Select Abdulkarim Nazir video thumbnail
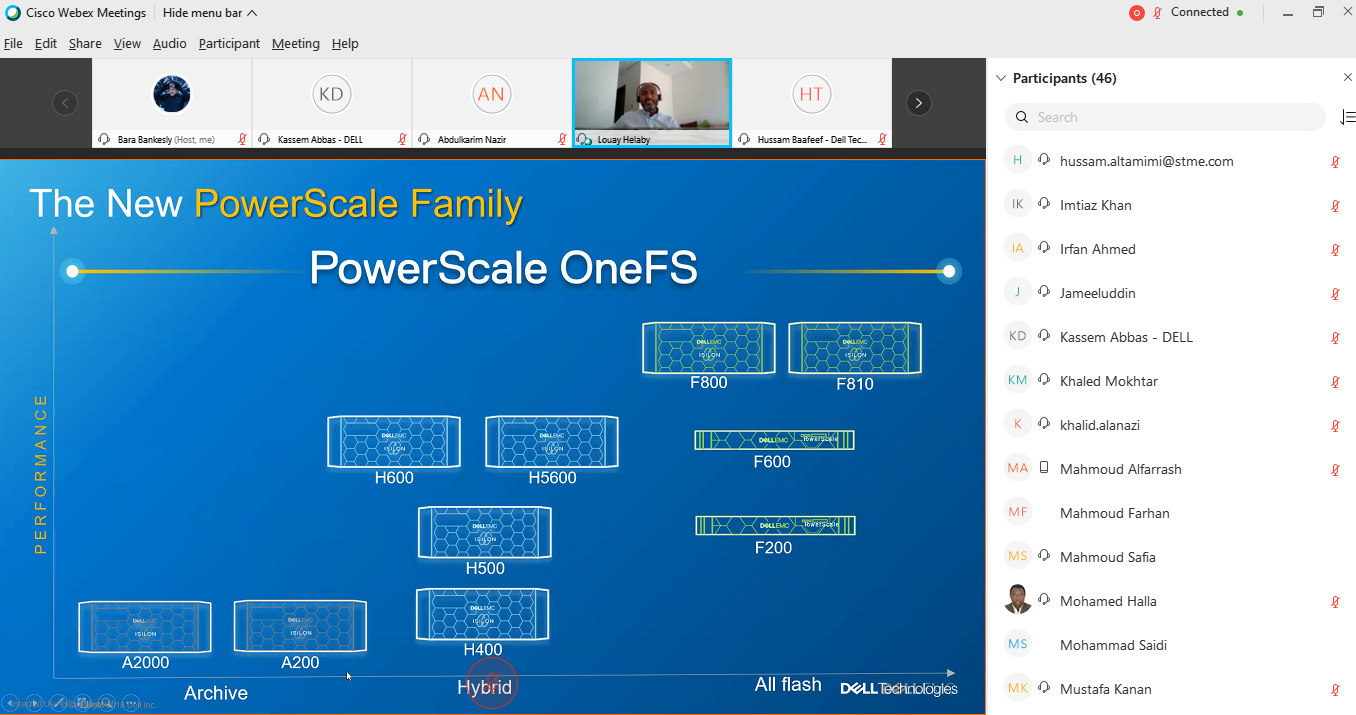Viewport: 1356px width, 715px height. (x=492, y=103)
